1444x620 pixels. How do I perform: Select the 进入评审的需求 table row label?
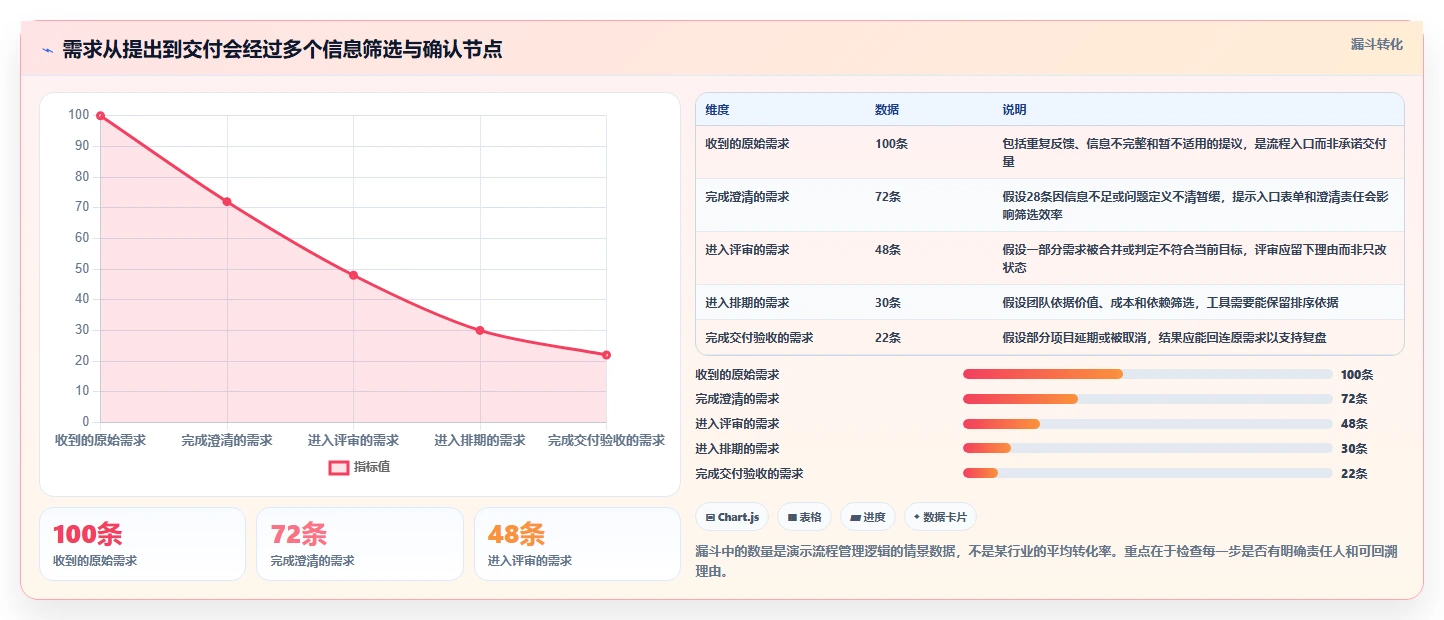pos(747,250)
